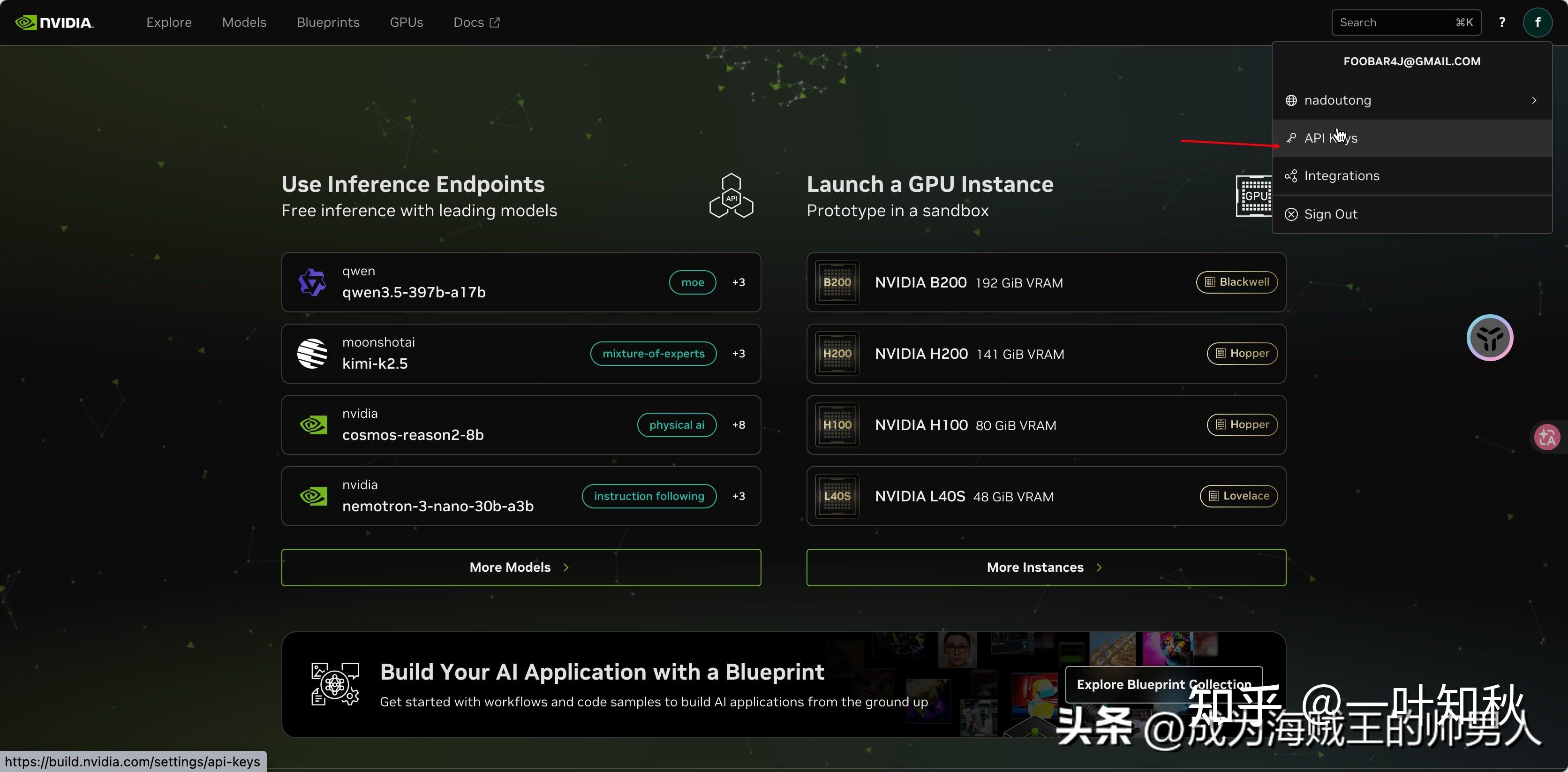This screenshot has width=1568, height=772.
Task: Click the Moonshot AI kimi logo icon
Action: point(312,354)
